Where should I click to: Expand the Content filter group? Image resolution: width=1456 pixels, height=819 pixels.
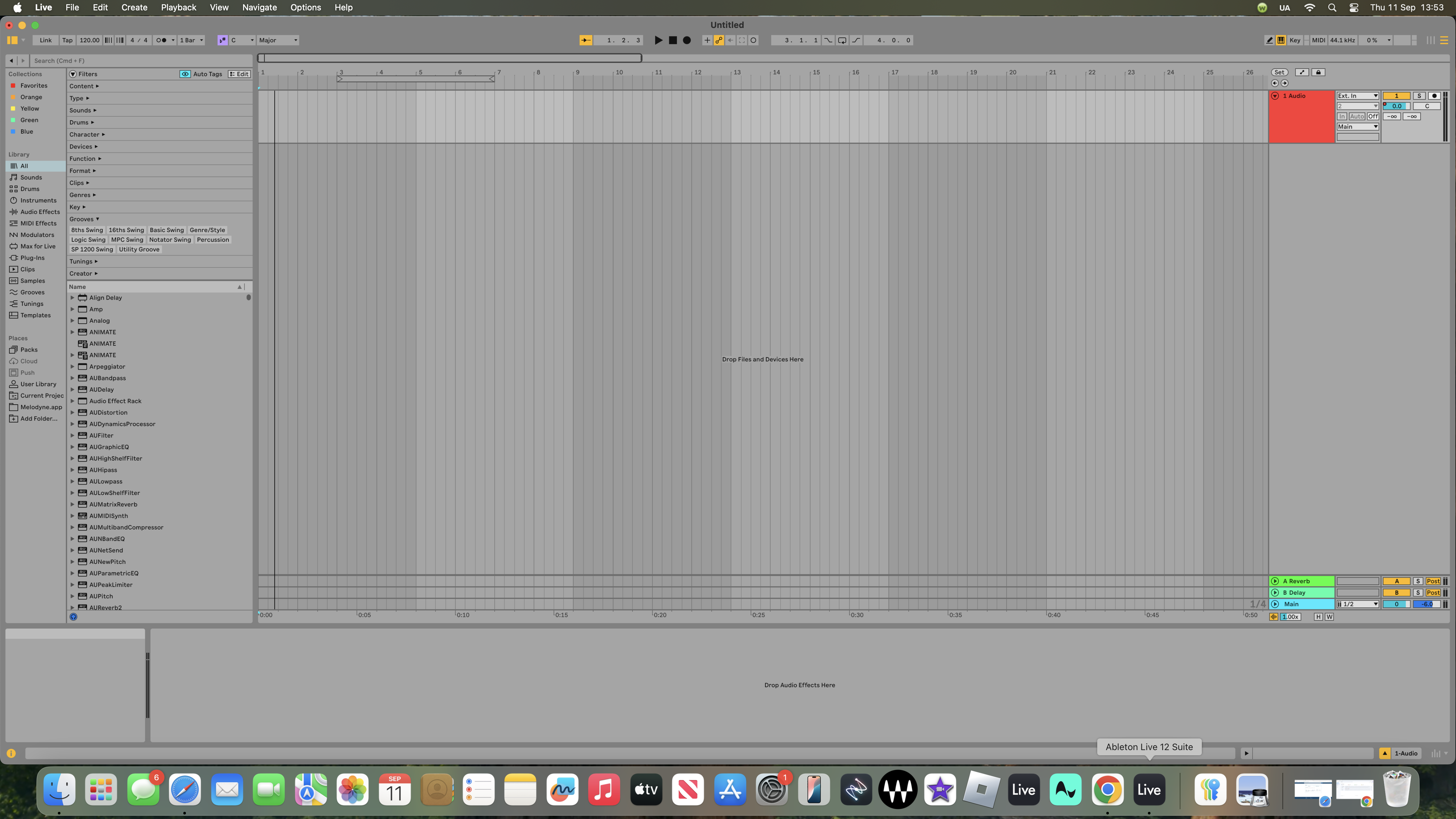[x=84, y=86]
